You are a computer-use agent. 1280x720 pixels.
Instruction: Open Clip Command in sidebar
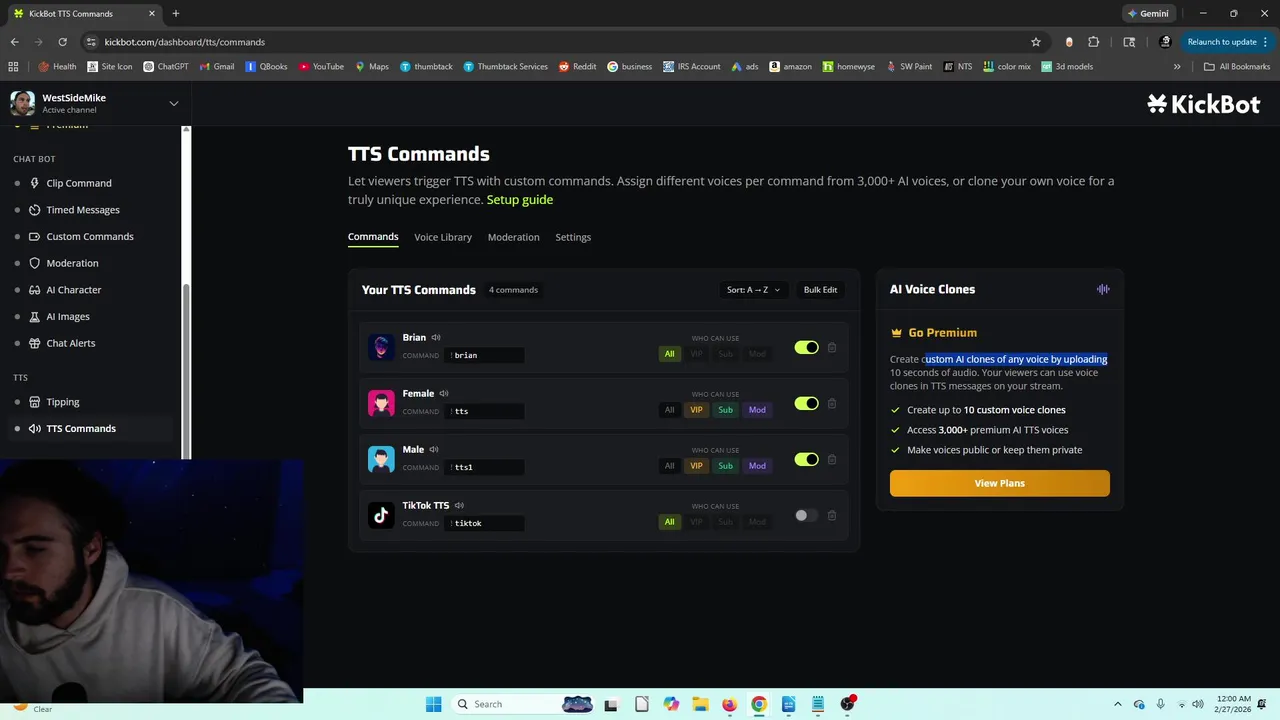pyautogui.click(x=79, y=183)
